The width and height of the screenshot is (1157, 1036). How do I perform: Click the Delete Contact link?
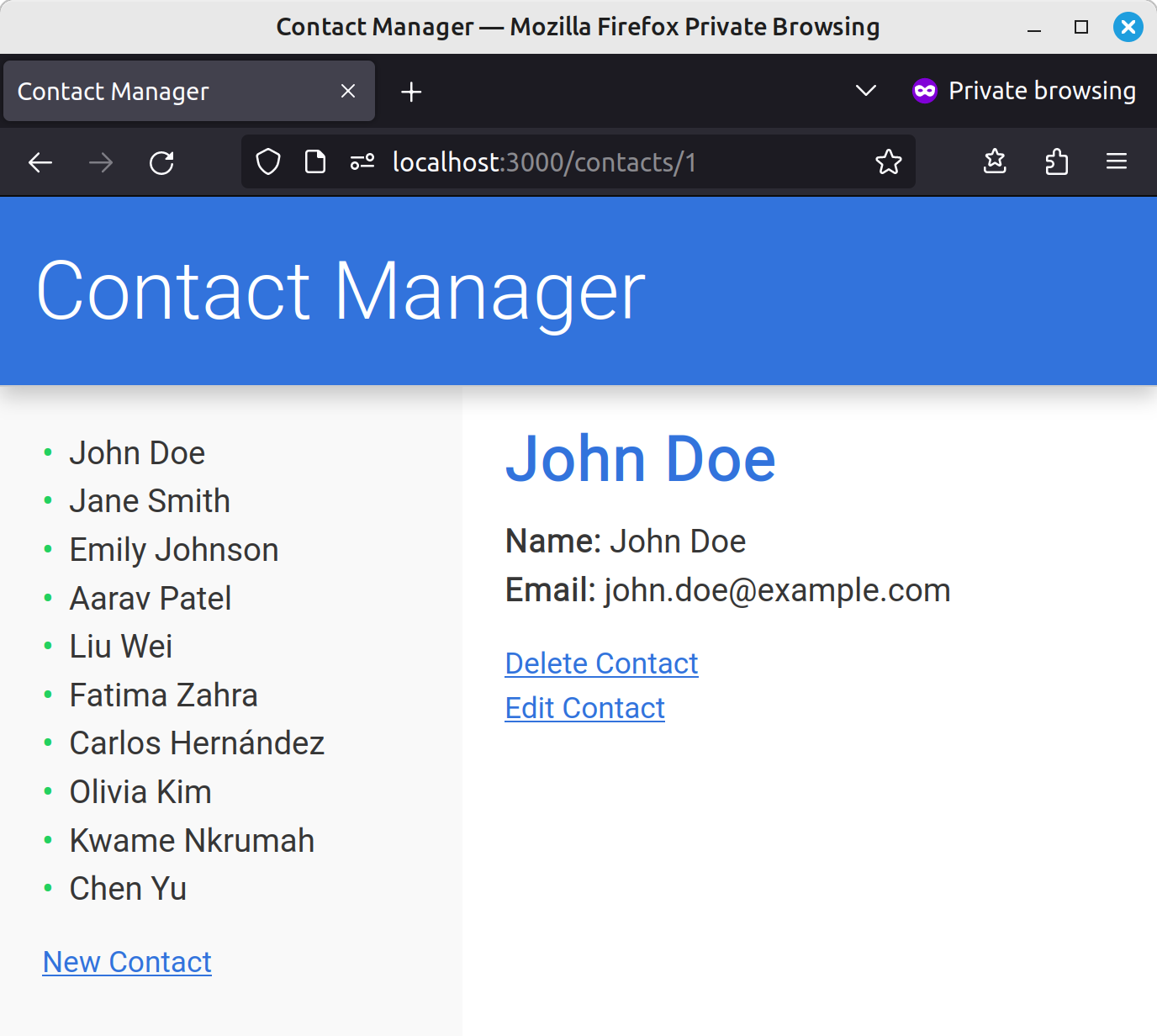click(x=602, y=663)
